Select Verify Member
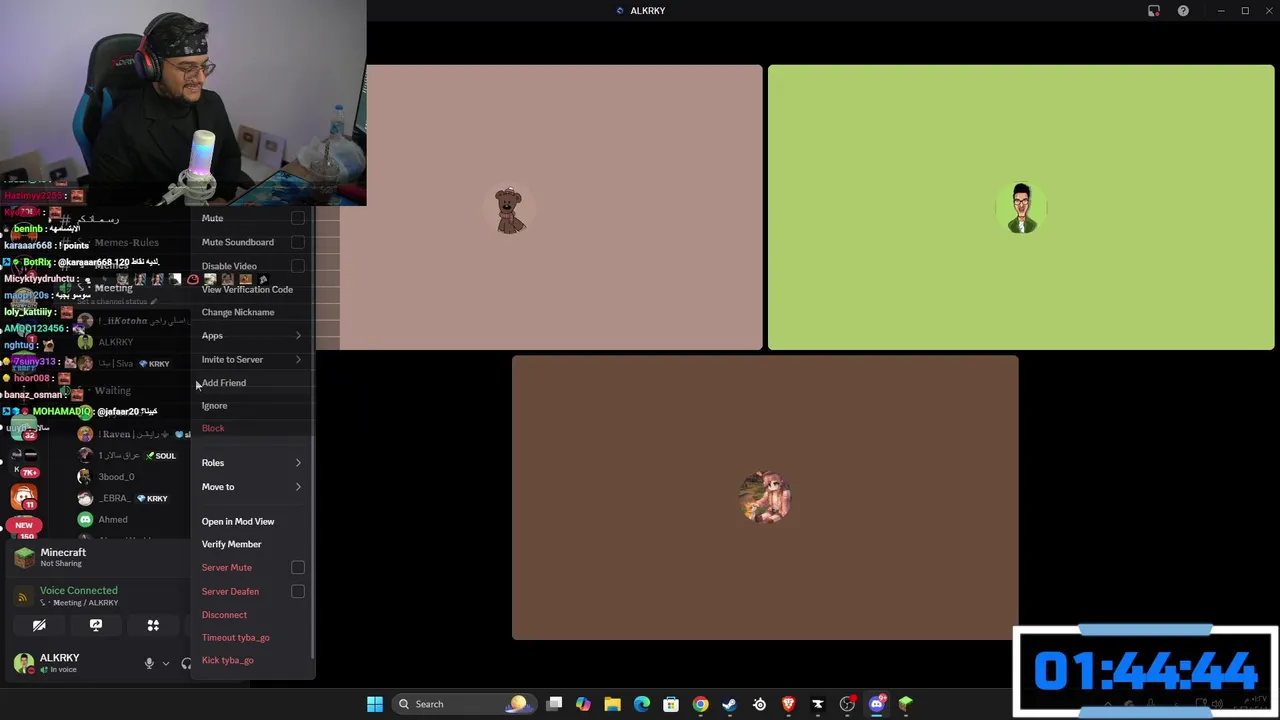The image size is (1280, 720). click(x=231, y=544)
